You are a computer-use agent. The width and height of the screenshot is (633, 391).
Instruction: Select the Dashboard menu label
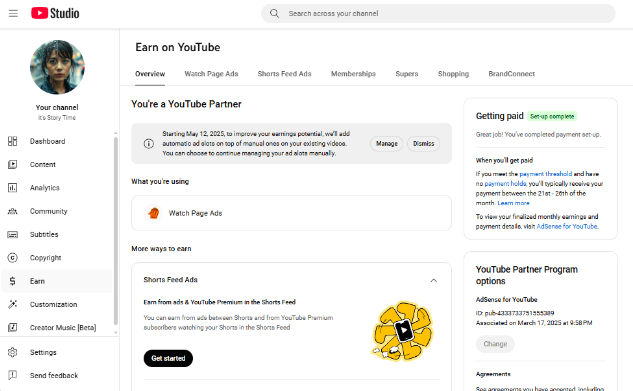tap(47, 141)
